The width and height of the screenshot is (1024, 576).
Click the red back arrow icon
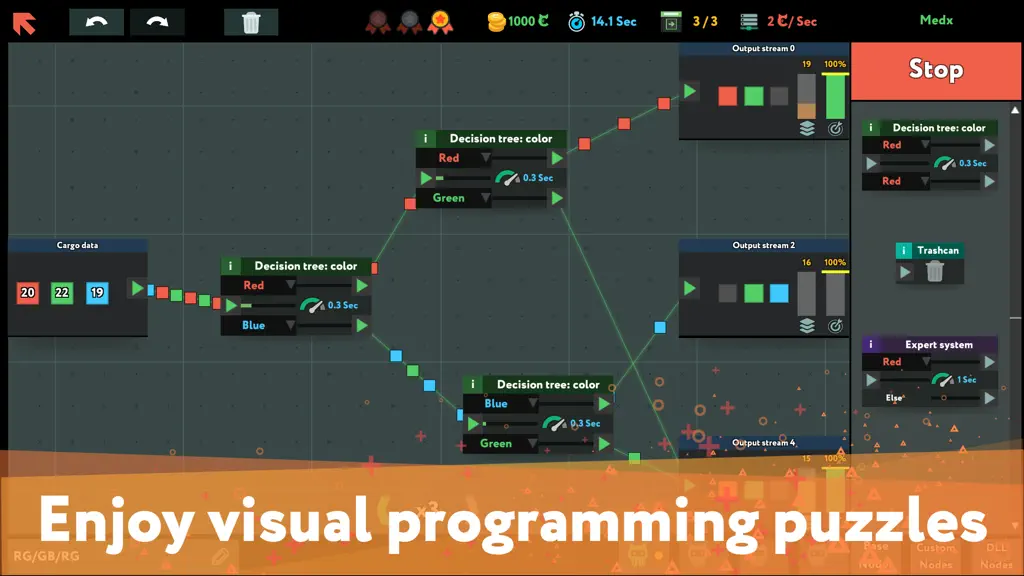[x=24, y=24]
